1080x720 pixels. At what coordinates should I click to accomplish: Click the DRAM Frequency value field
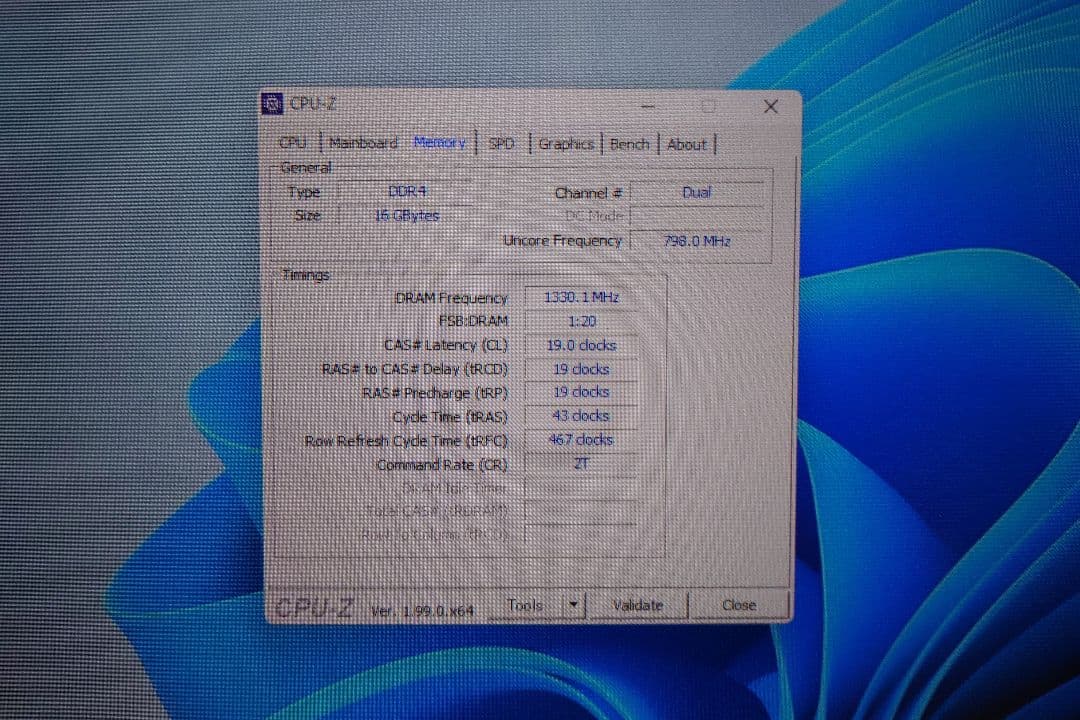(x=578, y=297)
